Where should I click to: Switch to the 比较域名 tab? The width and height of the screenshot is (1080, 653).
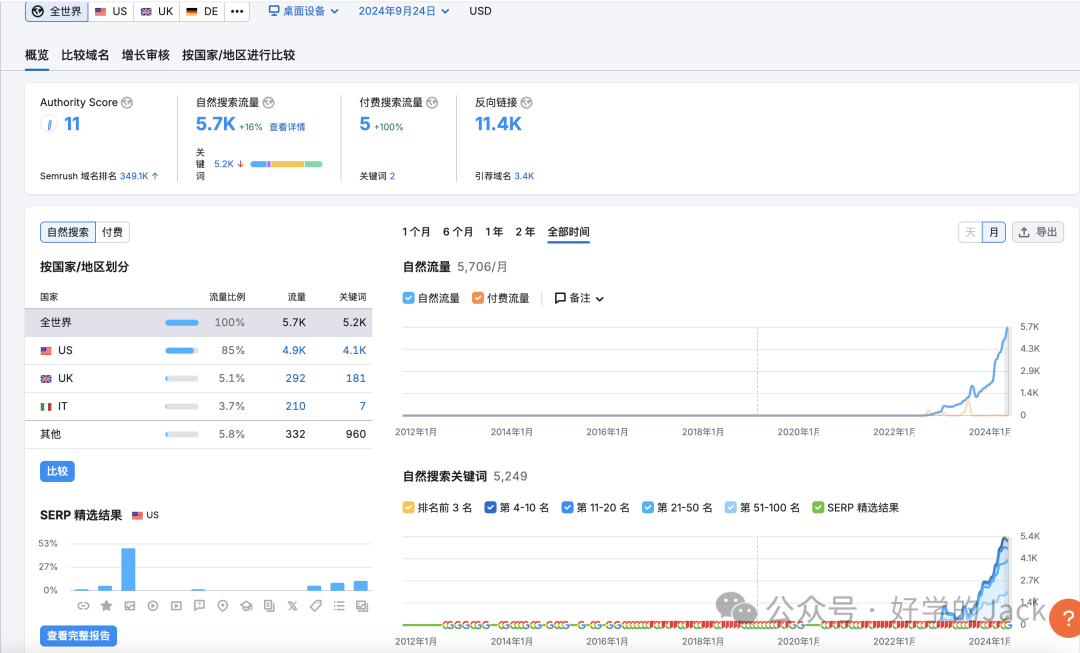85,55
